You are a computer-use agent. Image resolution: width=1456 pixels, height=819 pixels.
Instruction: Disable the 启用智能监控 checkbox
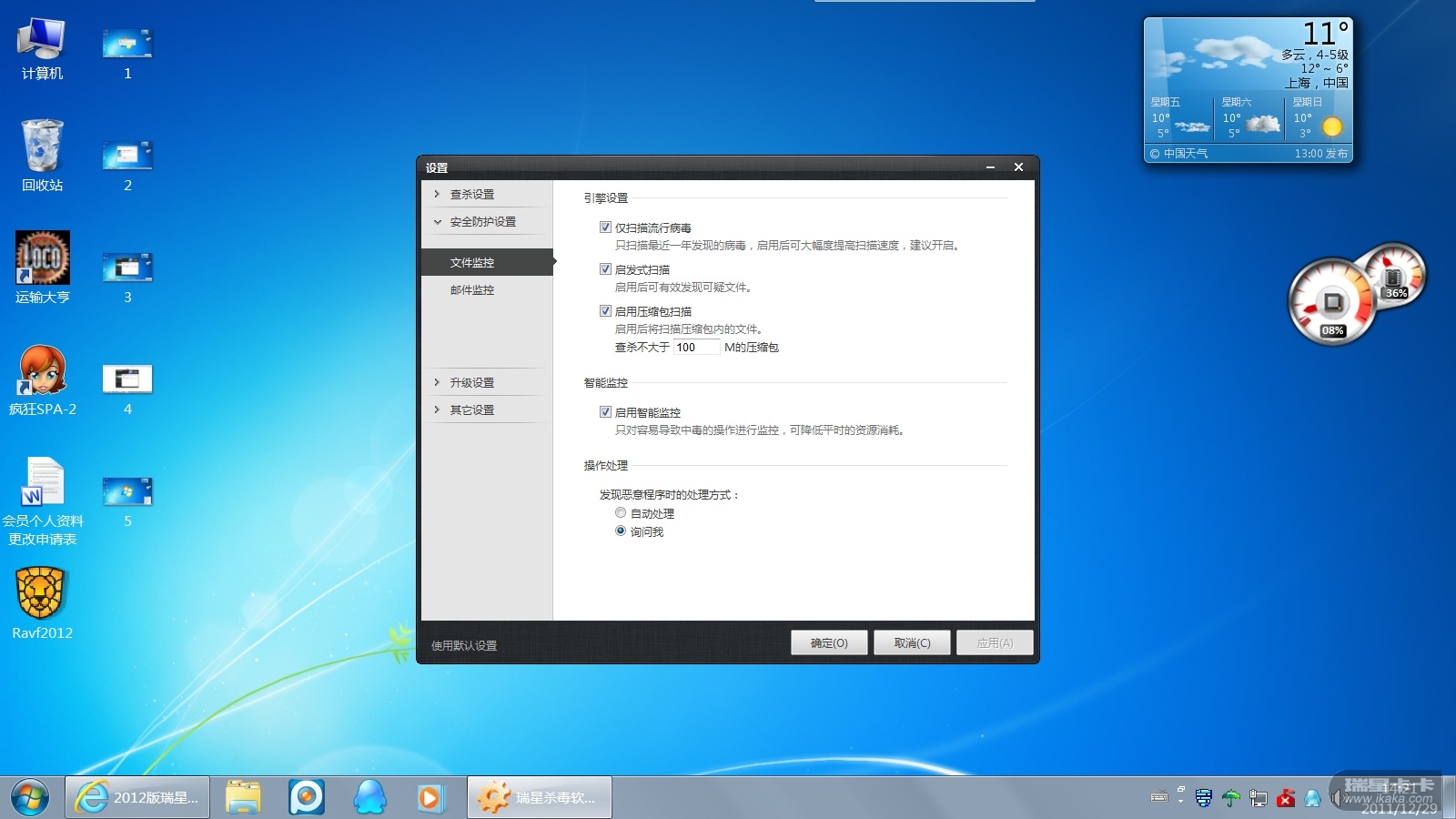[x=605, y=412]
